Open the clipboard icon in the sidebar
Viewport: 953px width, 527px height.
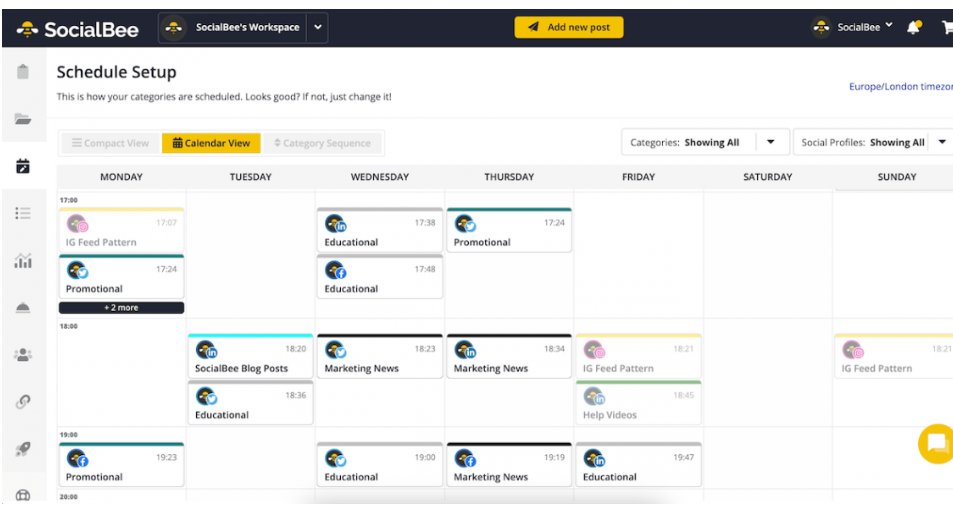pyautogui.click(x=23, y=72)
